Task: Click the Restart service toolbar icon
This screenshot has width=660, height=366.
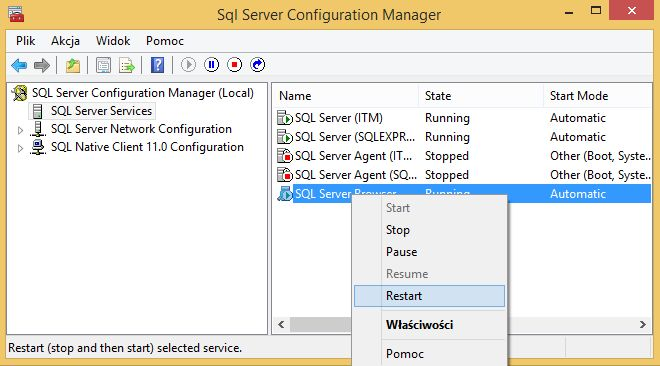Action: click(258, 65)
